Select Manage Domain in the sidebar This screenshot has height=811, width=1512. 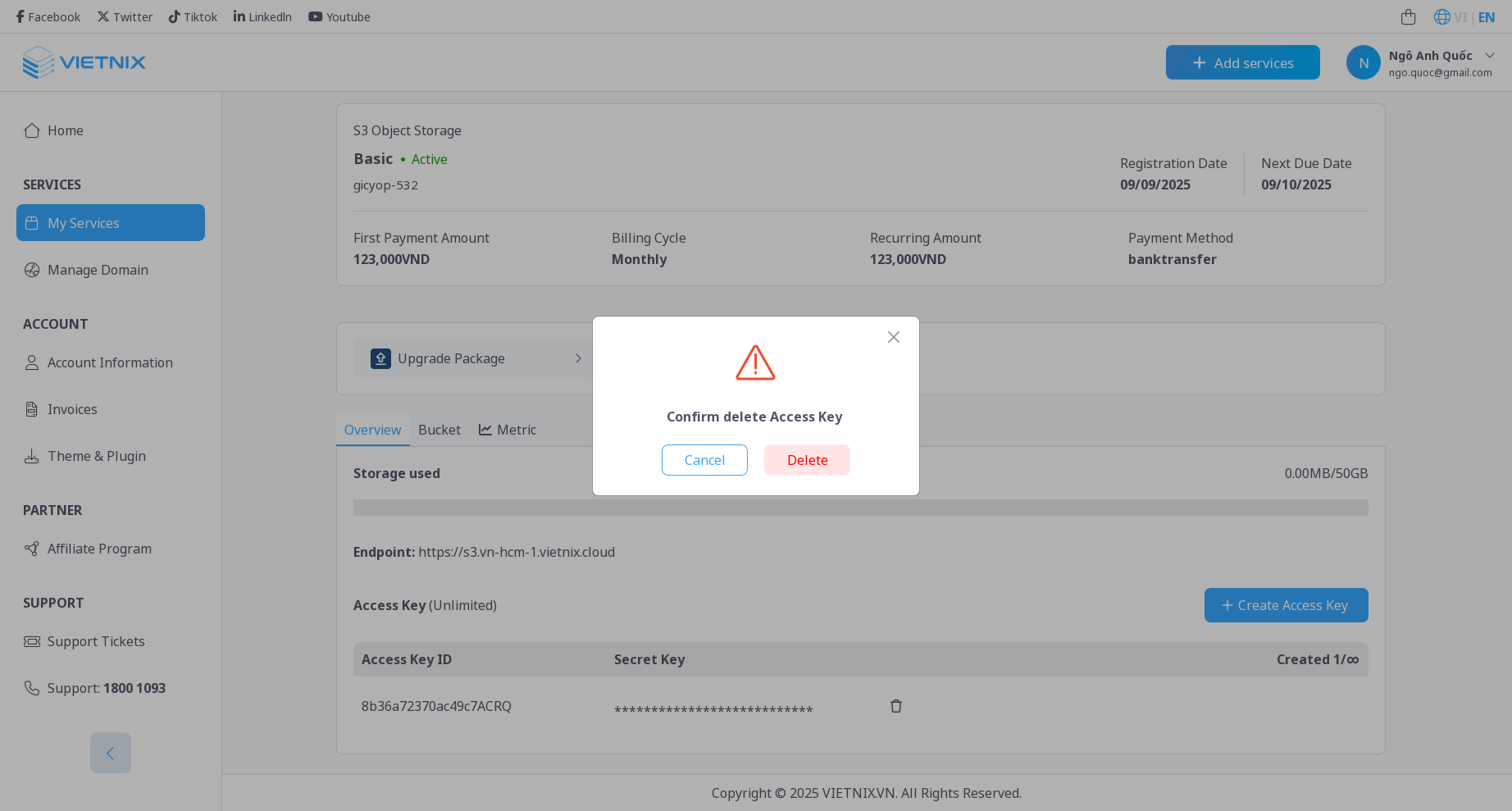(x=97, y=270)
